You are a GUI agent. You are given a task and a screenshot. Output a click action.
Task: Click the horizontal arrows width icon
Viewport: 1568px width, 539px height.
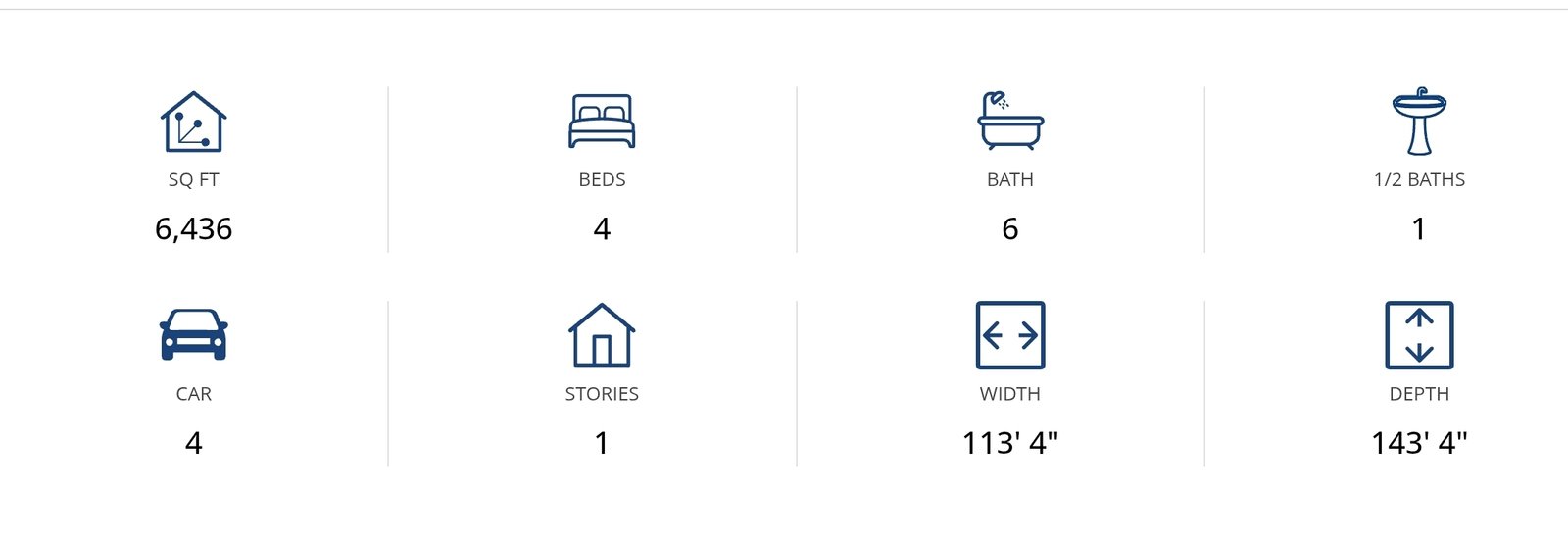coord(1010,335)
